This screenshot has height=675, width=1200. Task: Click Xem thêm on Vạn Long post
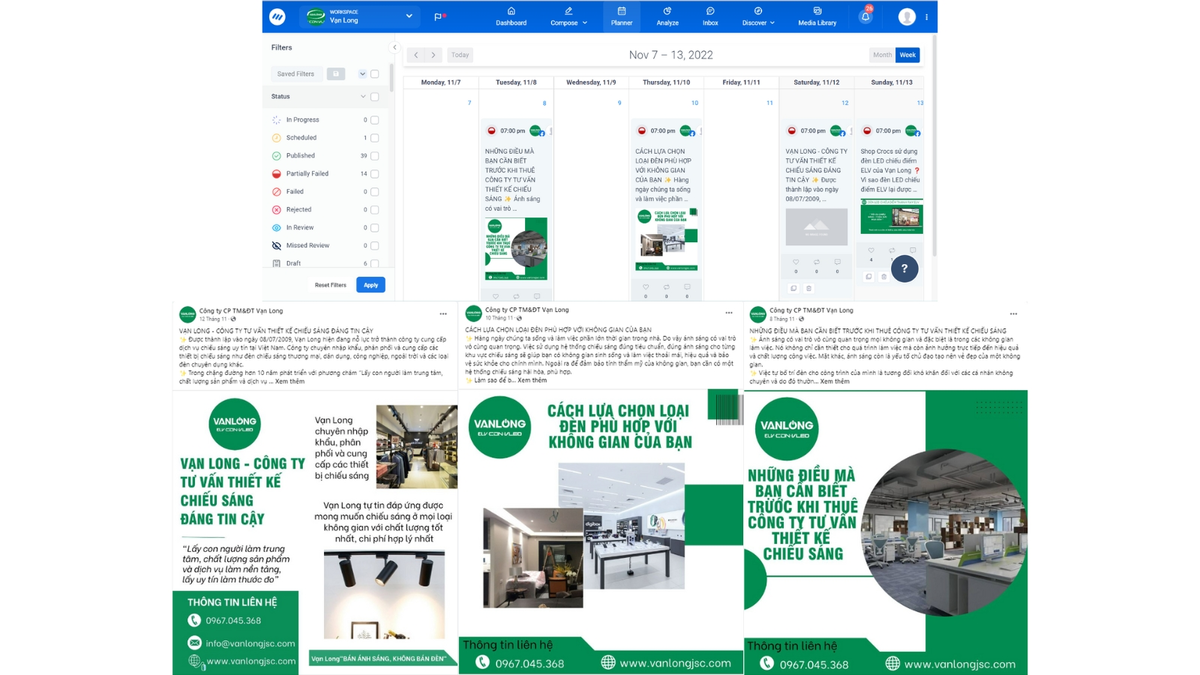tap(289, 381)
